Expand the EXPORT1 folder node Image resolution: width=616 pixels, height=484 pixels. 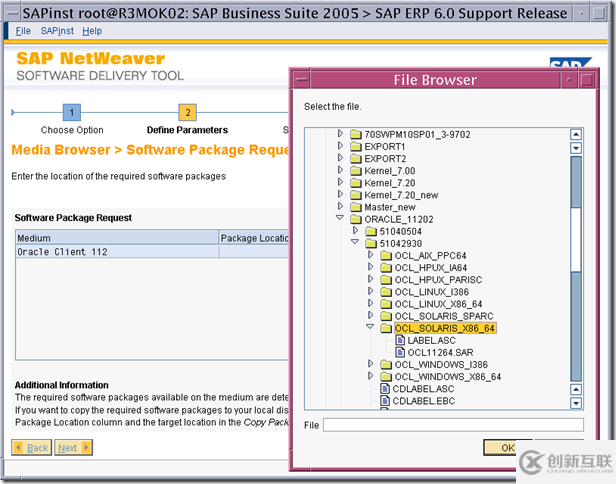click(x=340, y=146)
